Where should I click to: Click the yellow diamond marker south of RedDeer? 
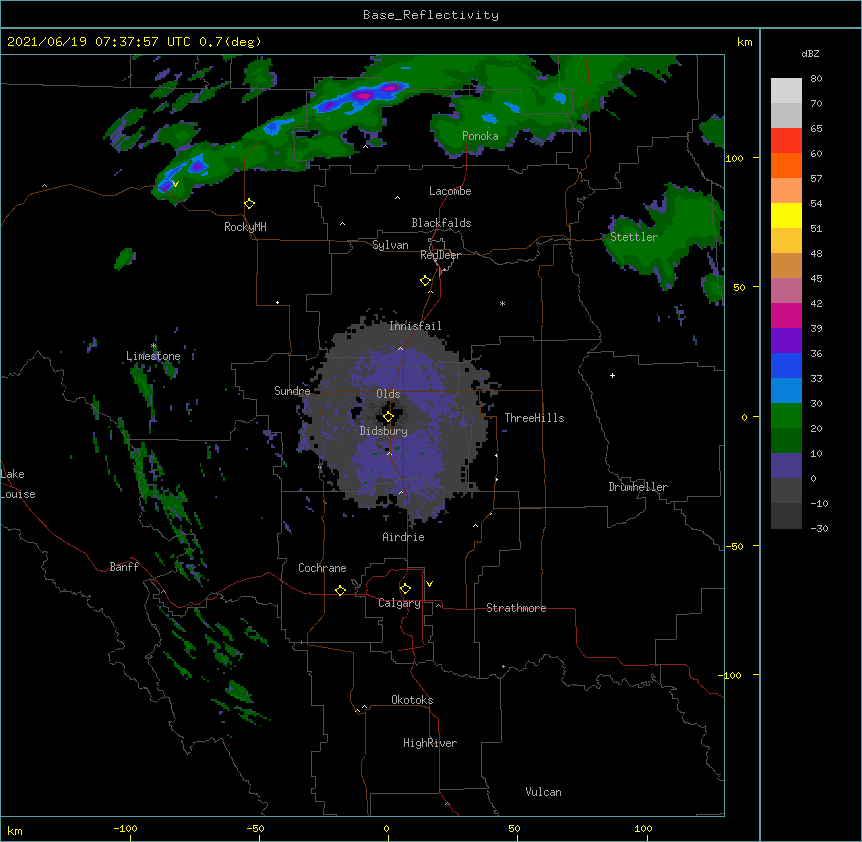coord(426,281)
